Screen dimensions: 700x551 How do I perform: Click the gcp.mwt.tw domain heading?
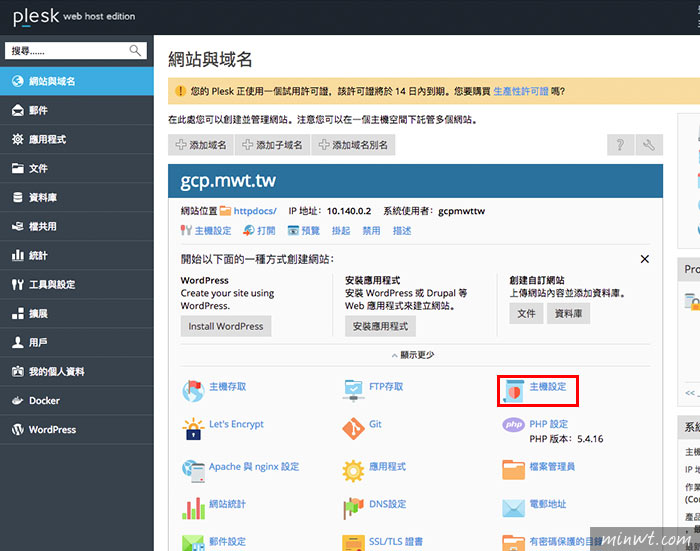228,181
